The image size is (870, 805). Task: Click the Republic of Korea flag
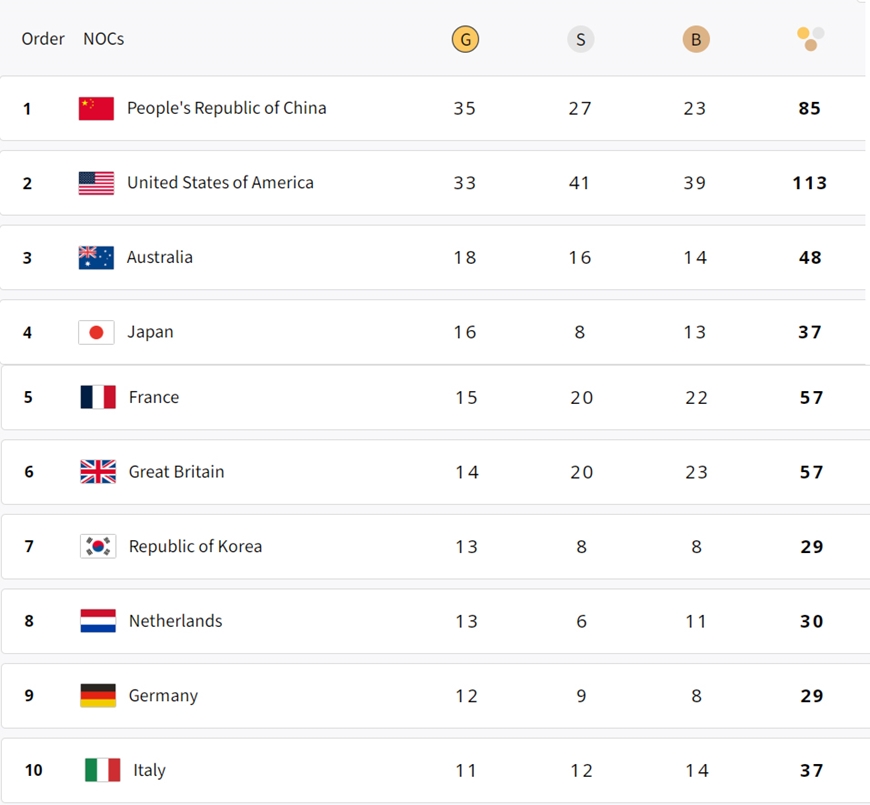coord(98,546)
